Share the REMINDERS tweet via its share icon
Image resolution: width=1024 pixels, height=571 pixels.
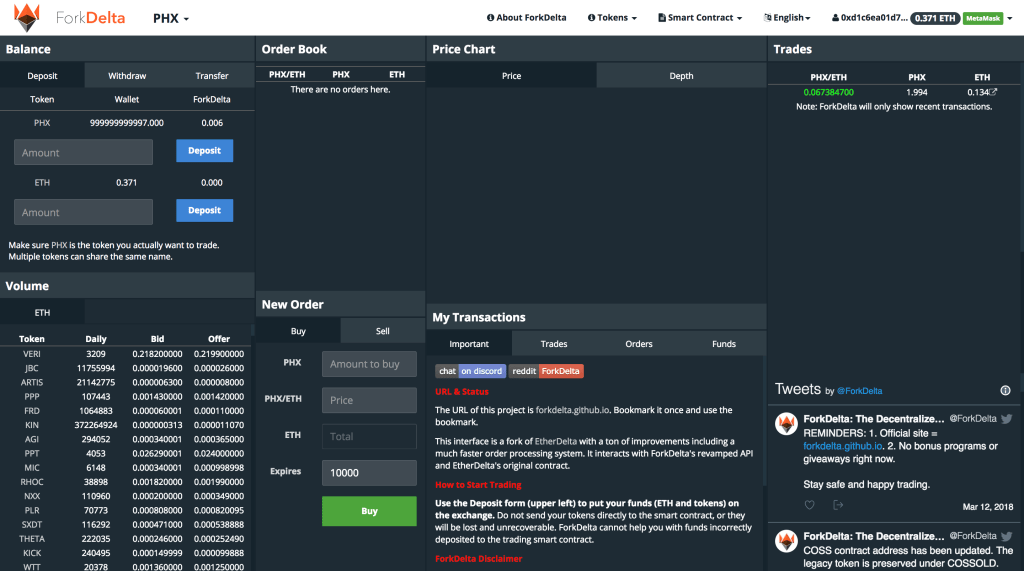(x=838, y=505)
